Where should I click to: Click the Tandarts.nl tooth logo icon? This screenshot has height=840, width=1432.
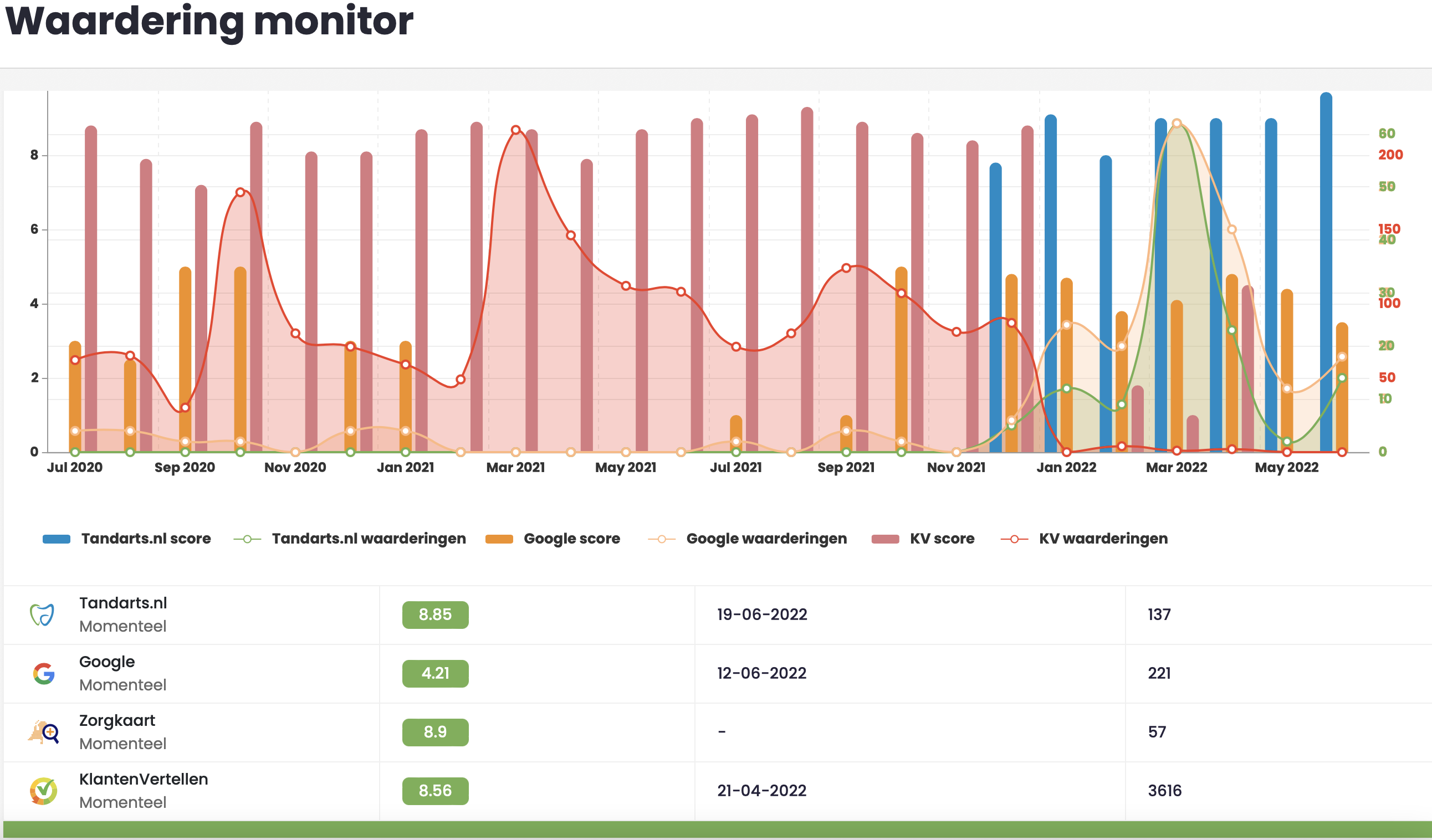(x=42, y=614)
